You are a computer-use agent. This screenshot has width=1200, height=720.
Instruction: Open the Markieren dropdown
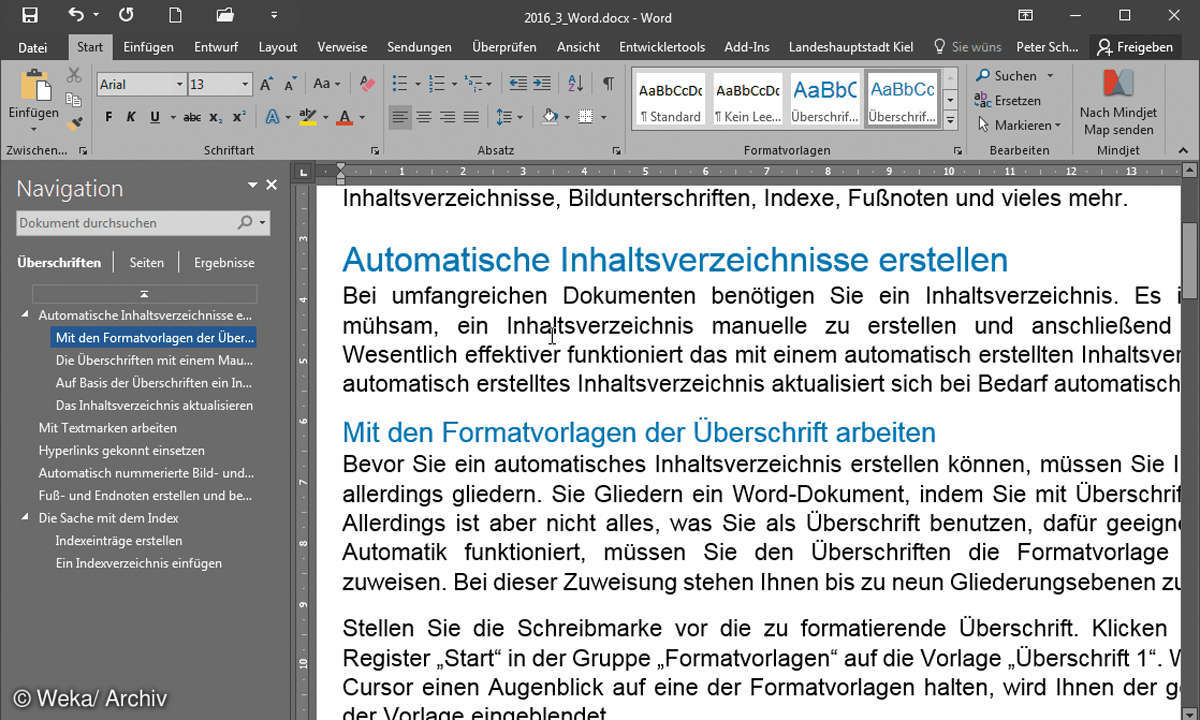1018,125
